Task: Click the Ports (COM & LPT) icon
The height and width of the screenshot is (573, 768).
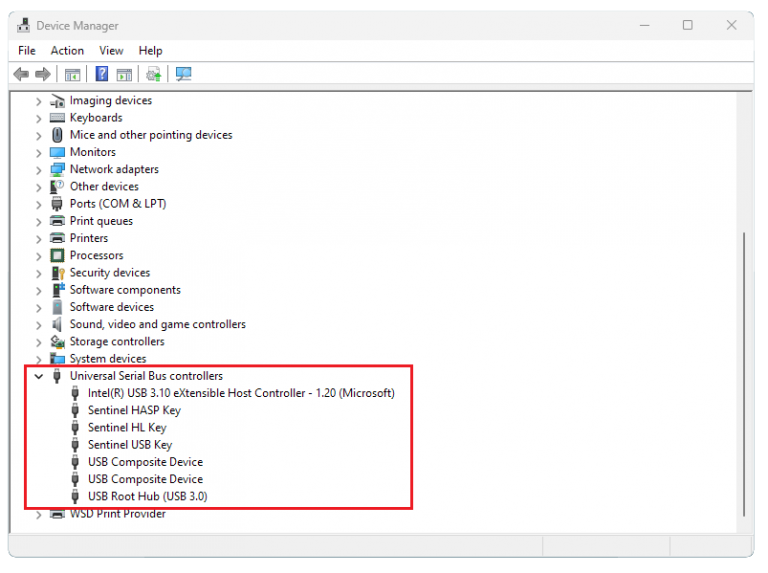Action: [x=57, y=204]
